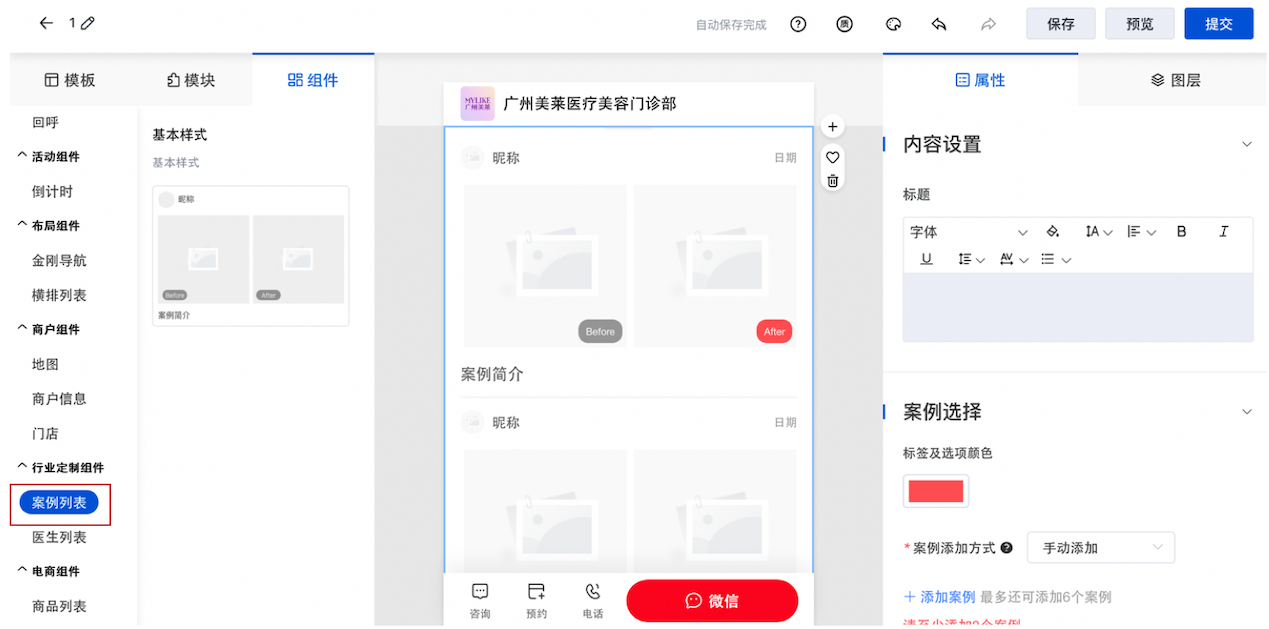Open the 手动添加 case add method dropdown

point(1100,548)
